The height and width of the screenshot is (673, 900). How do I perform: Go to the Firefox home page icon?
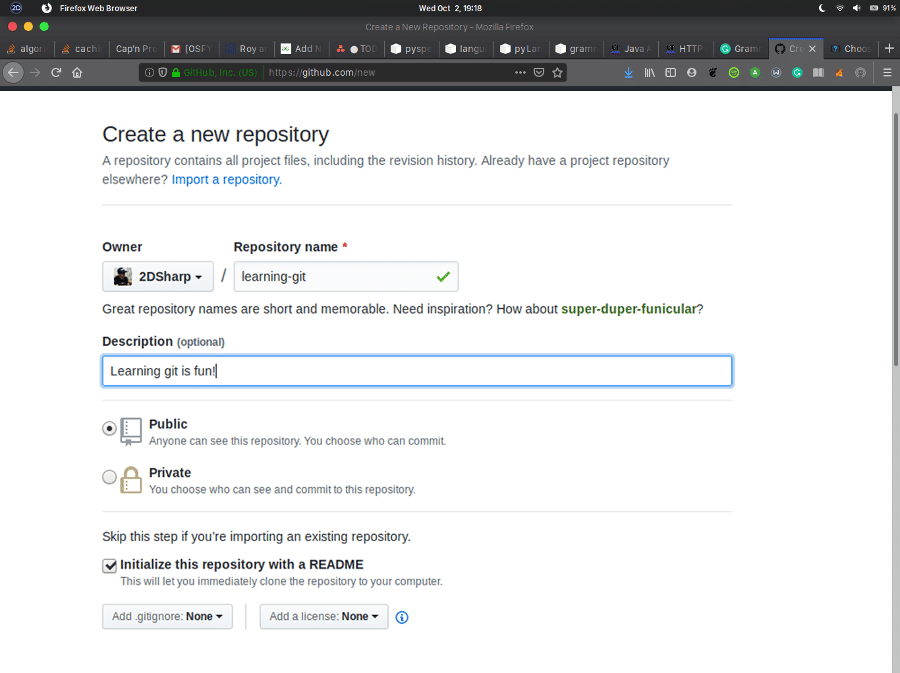pos(77,72)
